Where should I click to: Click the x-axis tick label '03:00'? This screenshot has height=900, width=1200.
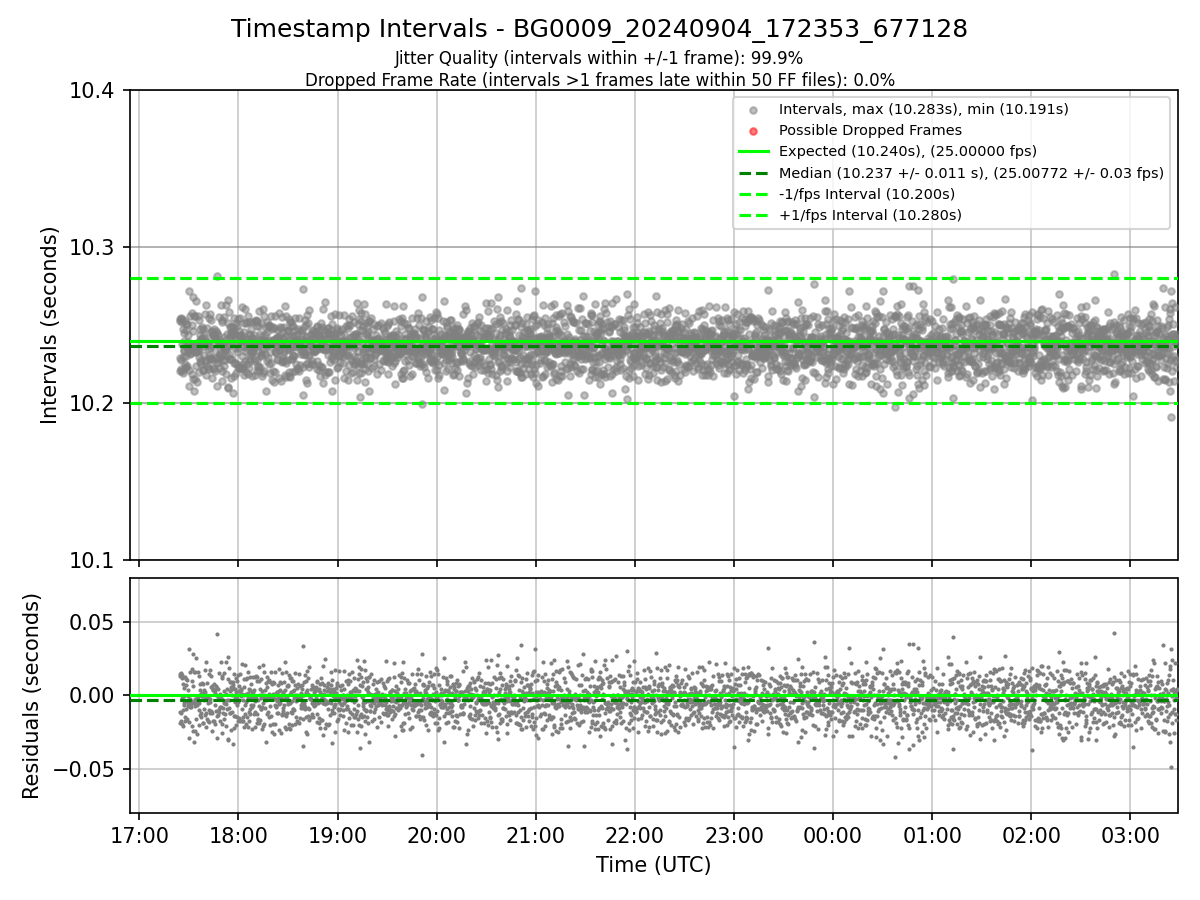point(1130,834)
